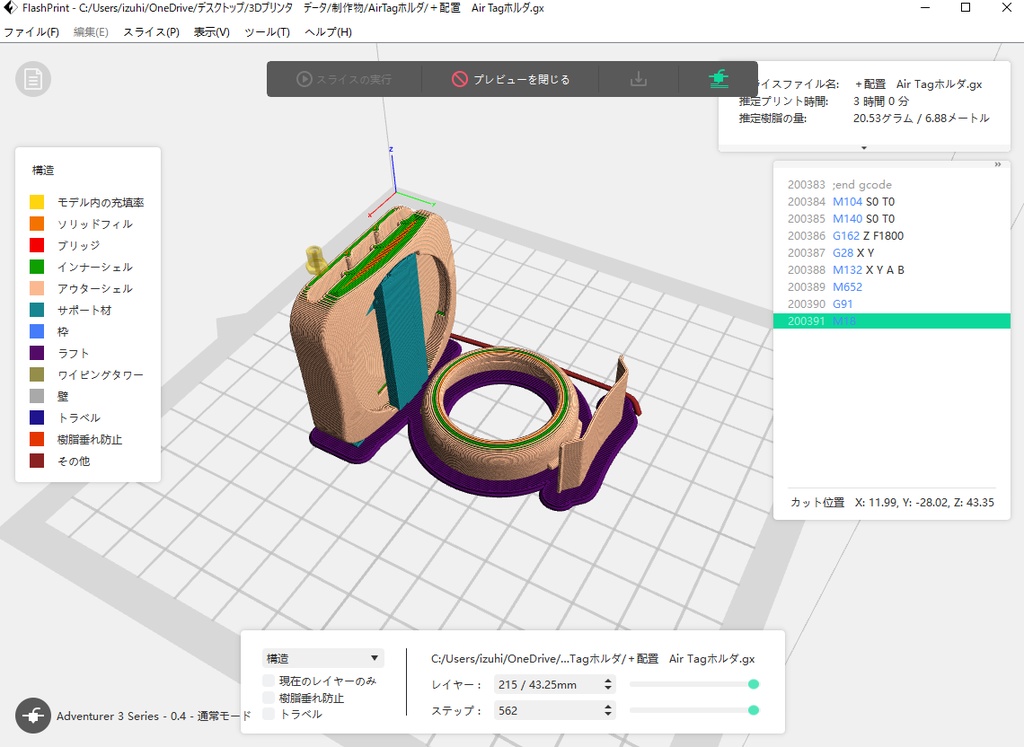Increase the ステップ value with the up arrow

coord(608,707)
